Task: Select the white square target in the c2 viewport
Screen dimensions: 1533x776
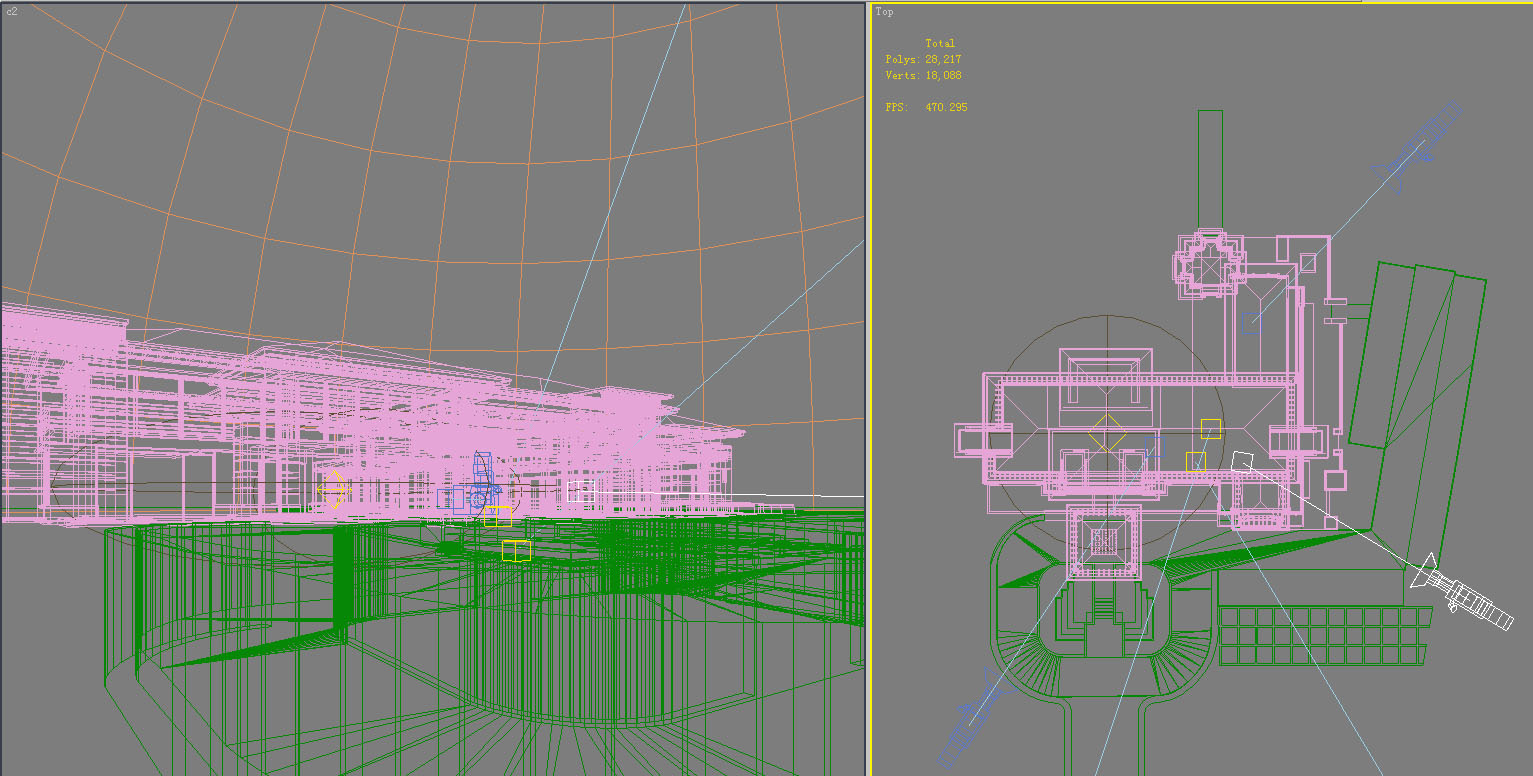Action: (x=581, y=491)
